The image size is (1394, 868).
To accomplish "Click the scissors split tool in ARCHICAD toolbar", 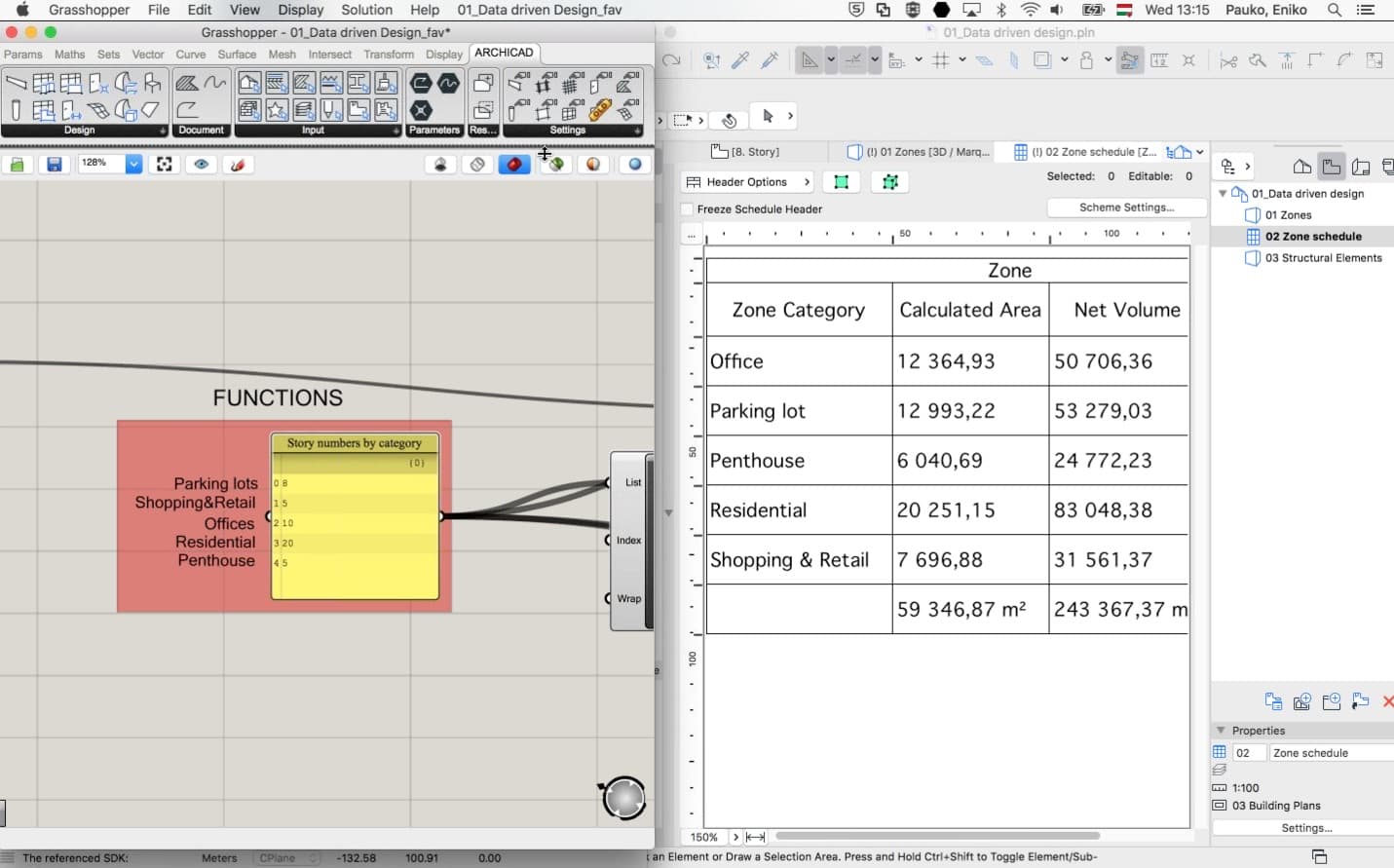I will pos(1228,61).
